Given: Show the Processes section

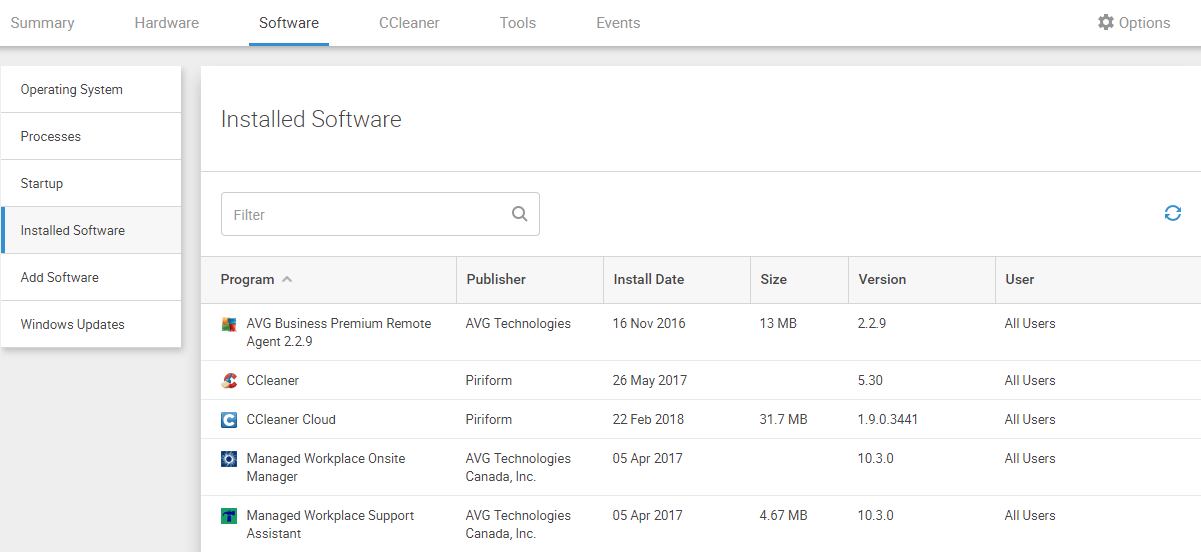Looking at the screenshot, I should [x=51, y=136].
